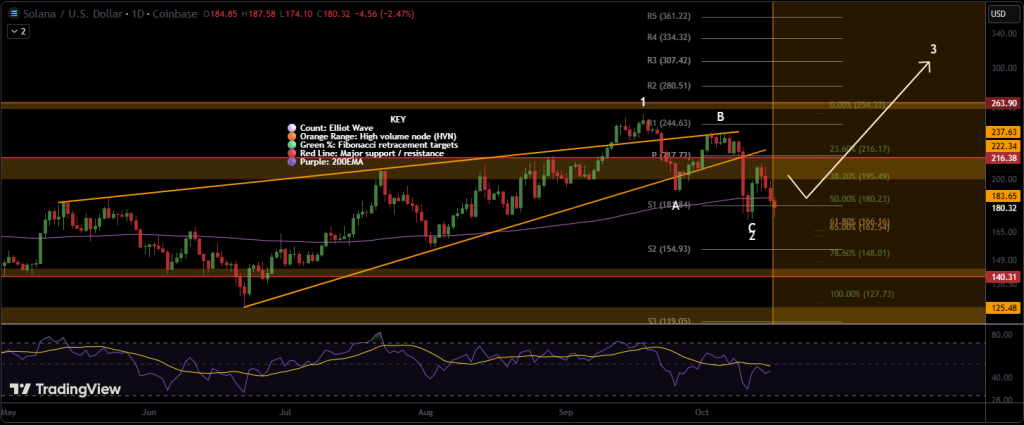Click the orange High volume node key dot
The image size is (1024, 425).
(x=291, y=136)
